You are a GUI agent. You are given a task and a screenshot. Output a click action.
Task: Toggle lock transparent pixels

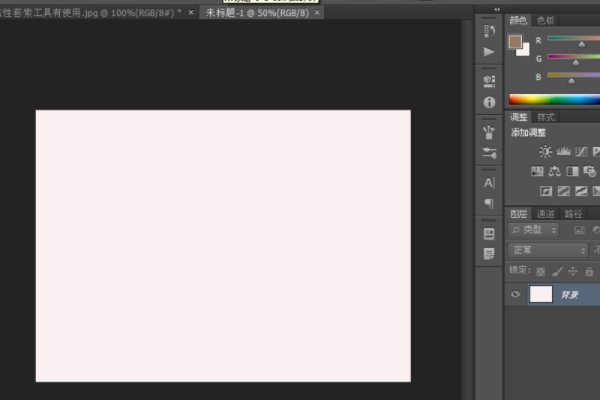pyautogui.click(x=540, y=271)
